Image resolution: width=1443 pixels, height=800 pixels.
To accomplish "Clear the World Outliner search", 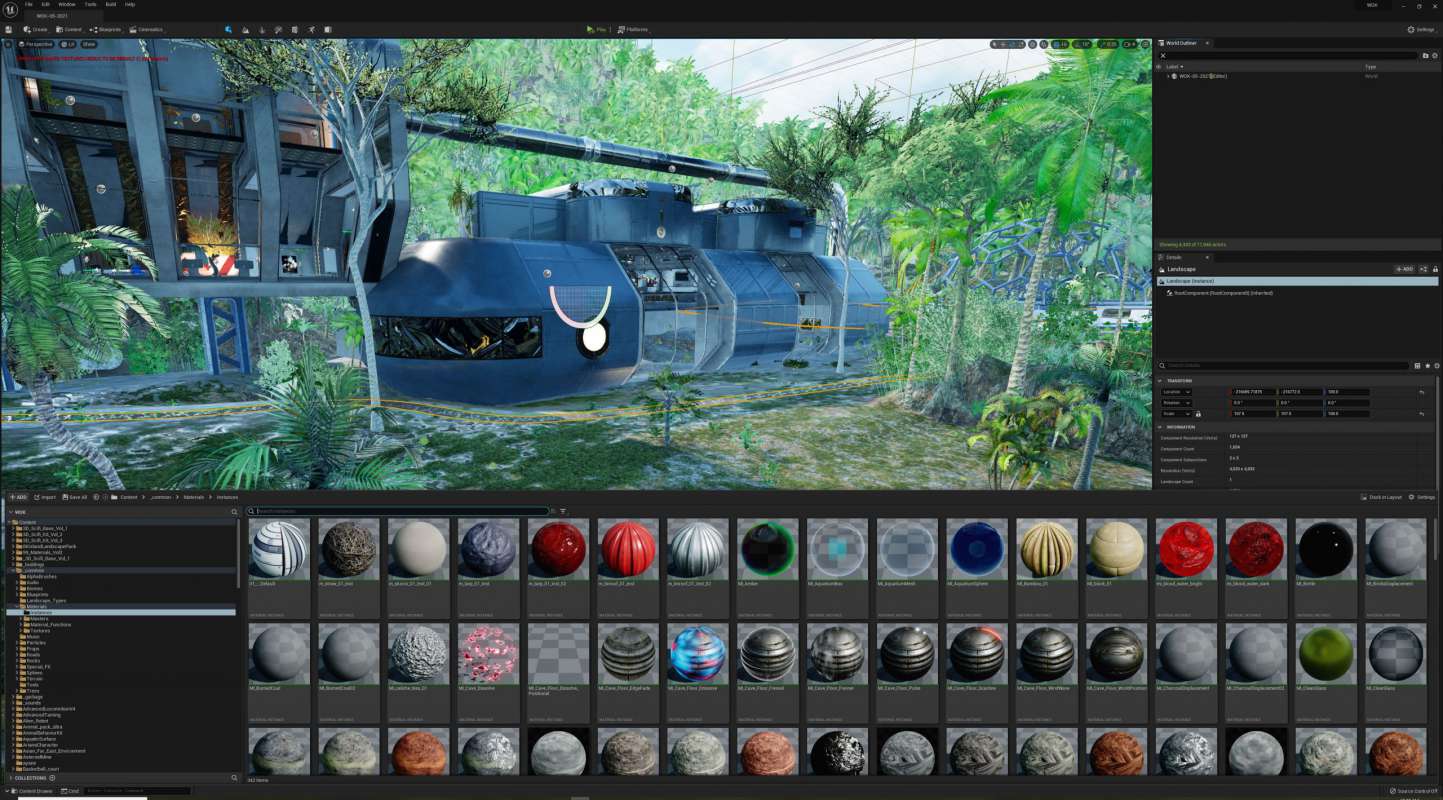I will pyautogui.click(x=1163, y=55).
